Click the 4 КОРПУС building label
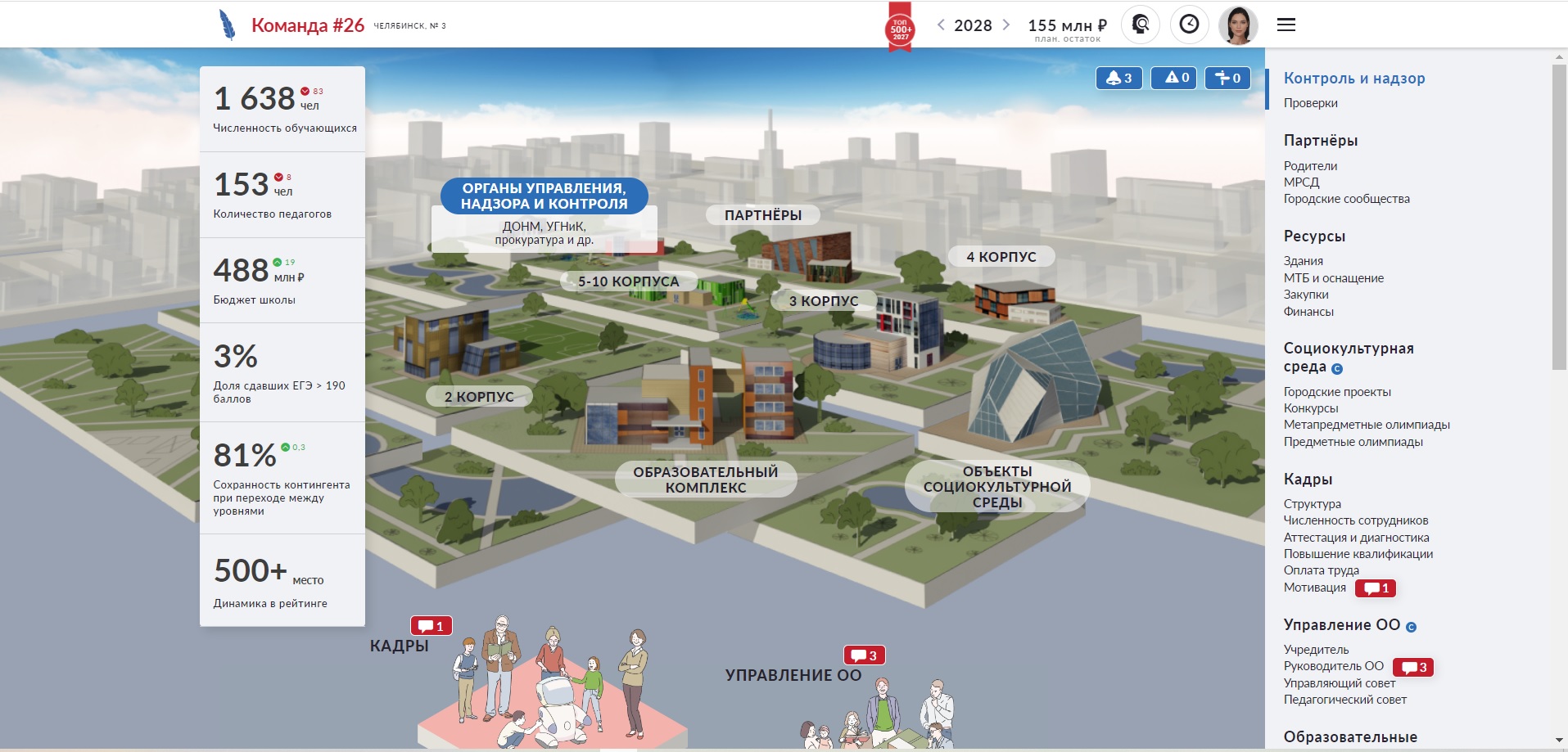This screenshot has width=1568, height=752. (x=1001, y=257)
